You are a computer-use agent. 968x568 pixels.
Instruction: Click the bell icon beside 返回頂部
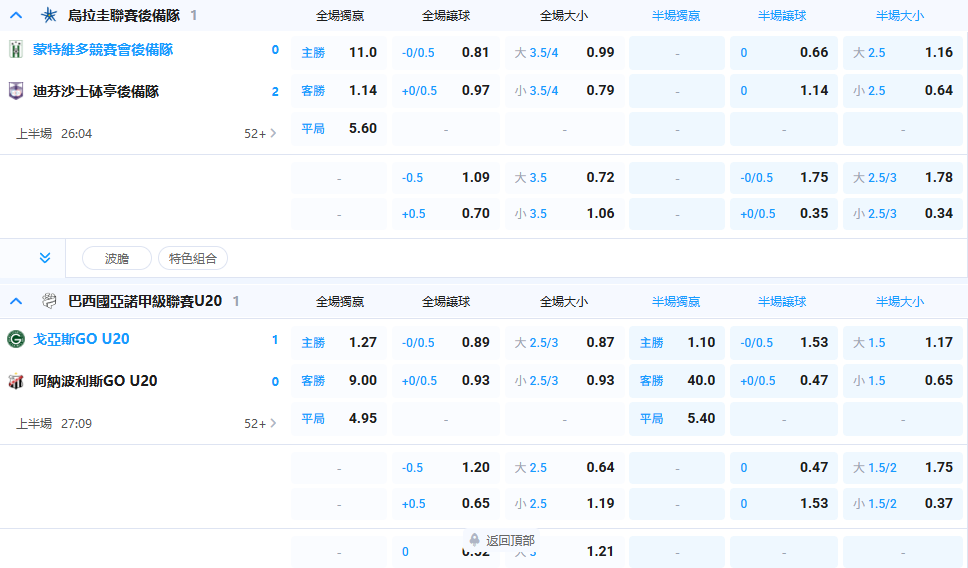pyautogui.click(x=475, y=540)
